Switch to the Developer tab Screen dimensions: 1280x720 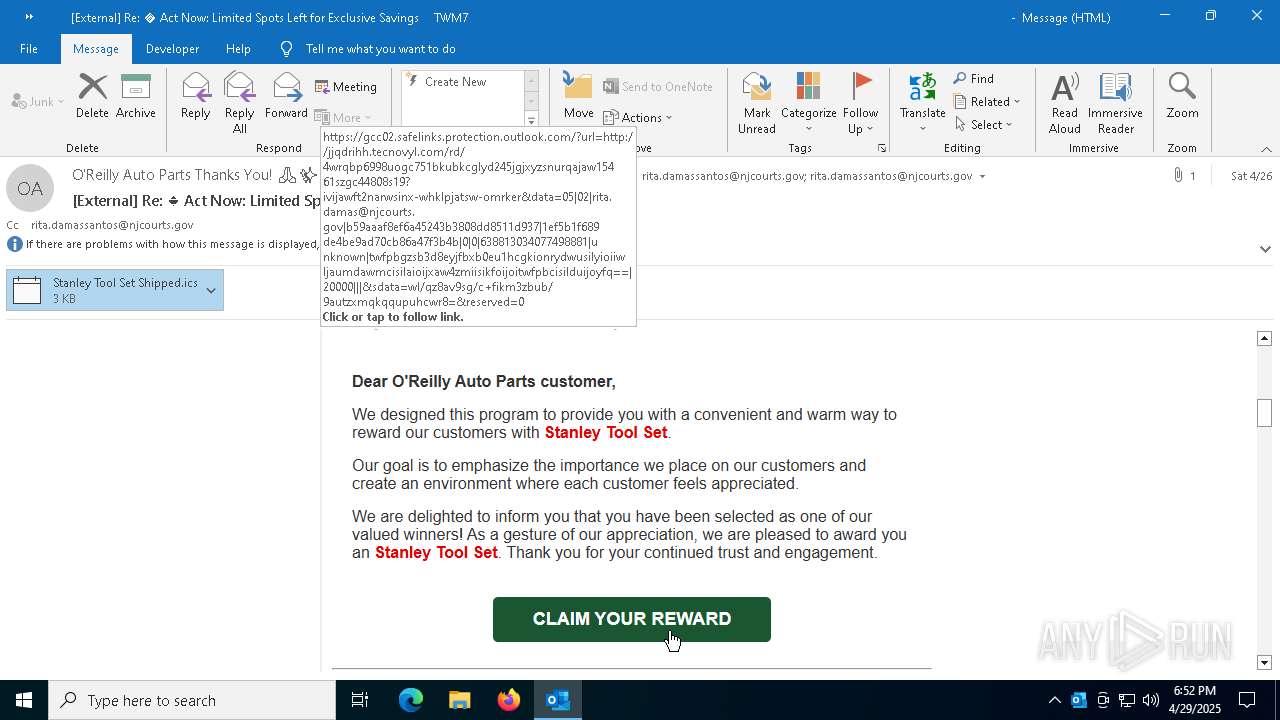(x=172, y=49)
